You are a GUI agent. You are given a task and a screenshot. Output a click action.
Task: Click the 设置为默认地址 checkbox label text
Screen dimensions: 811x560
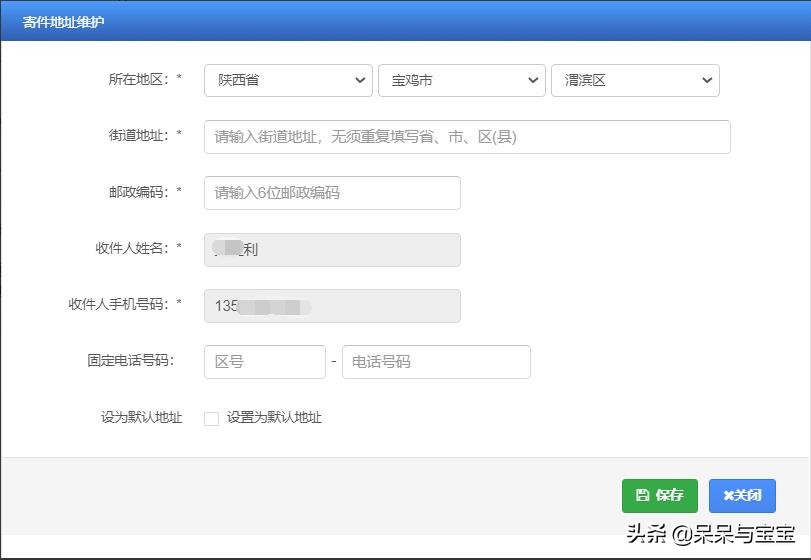tap(274, 418)
